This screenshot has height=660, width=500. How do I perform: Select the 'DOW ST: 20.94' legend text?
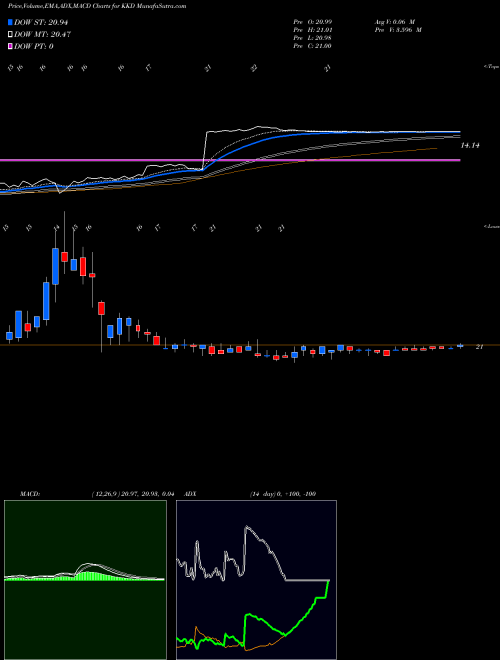pyautogui.click(x=41, y=22)
